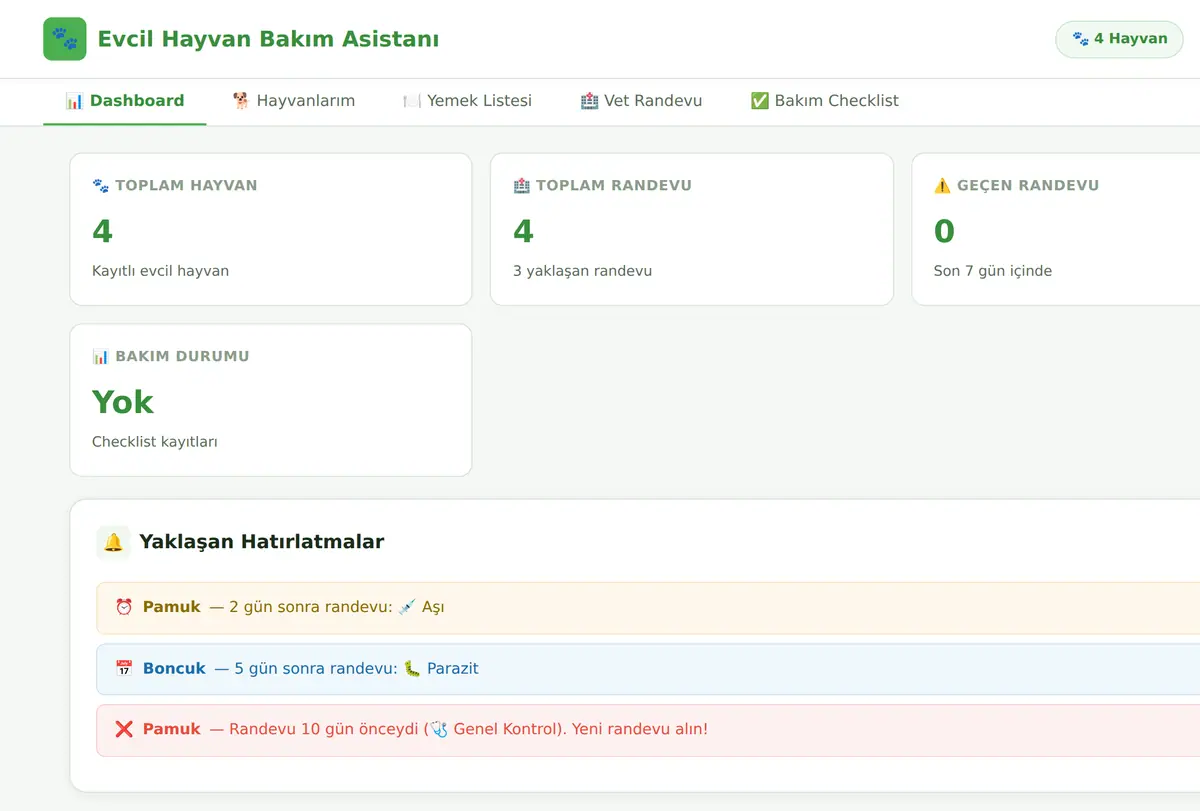Click the stethoscope icon before Genel Kontrol
The width and height of the screenshot is (1200, 811).
click(439, 729)
